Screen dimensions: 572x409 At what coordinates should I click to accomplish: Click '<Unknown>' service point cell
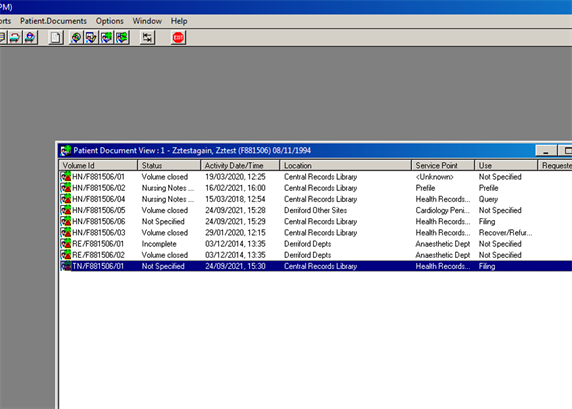pos(434,177)
